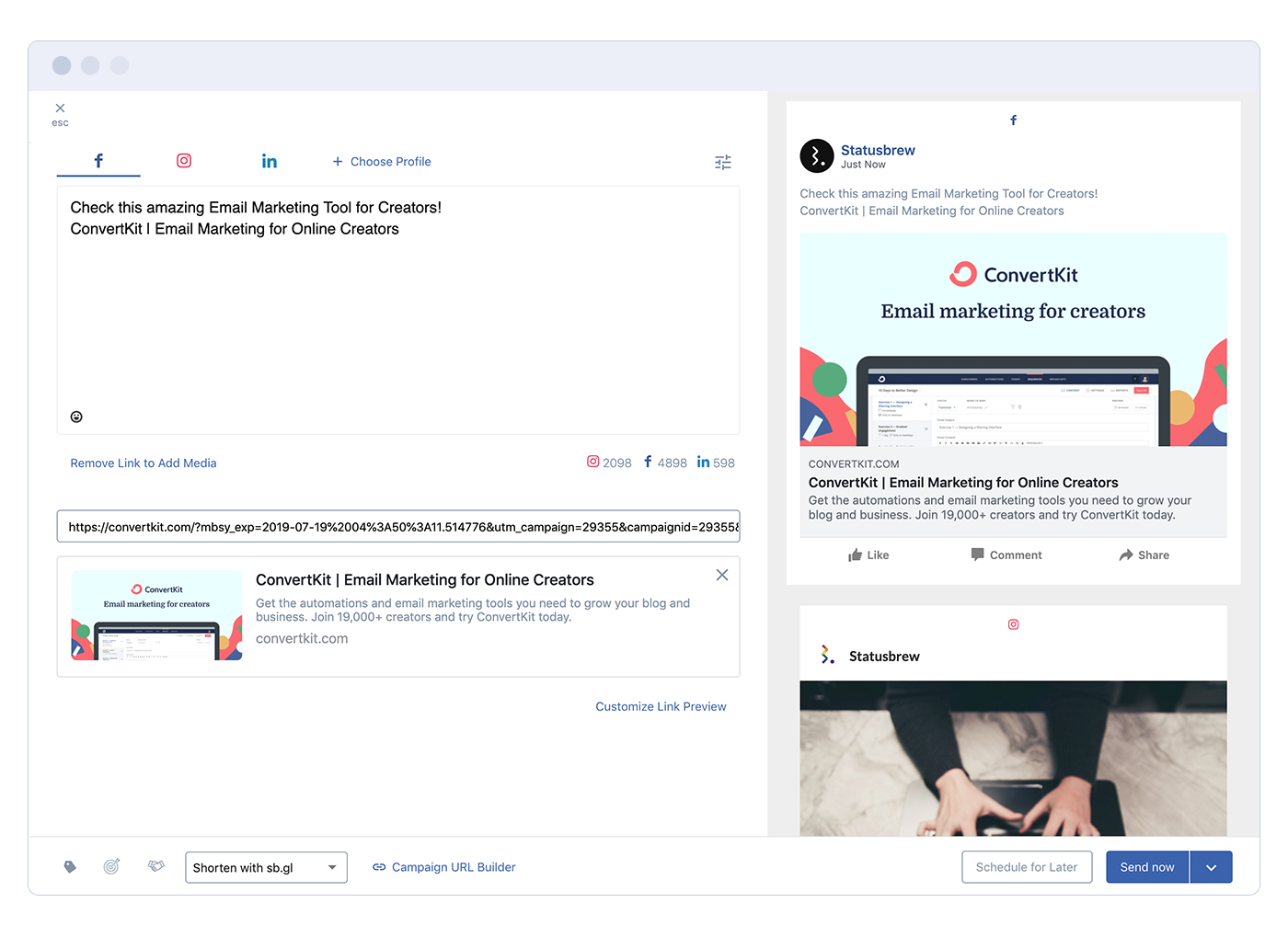Remove the link preview card with X

[722, 575]
